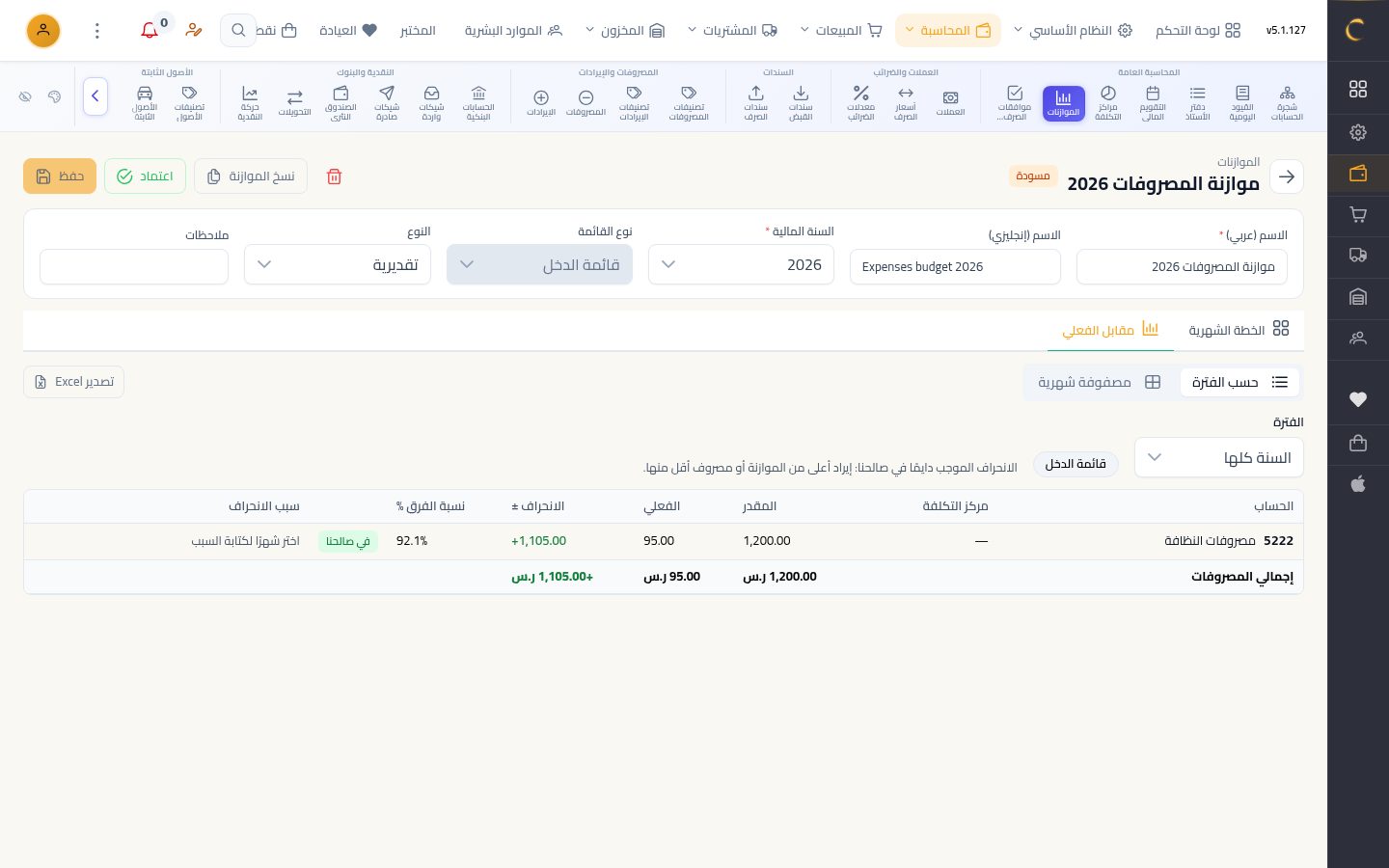1389x868 pixels.
Task: Open the notifications bell icon
Action: tap(150, 31)
